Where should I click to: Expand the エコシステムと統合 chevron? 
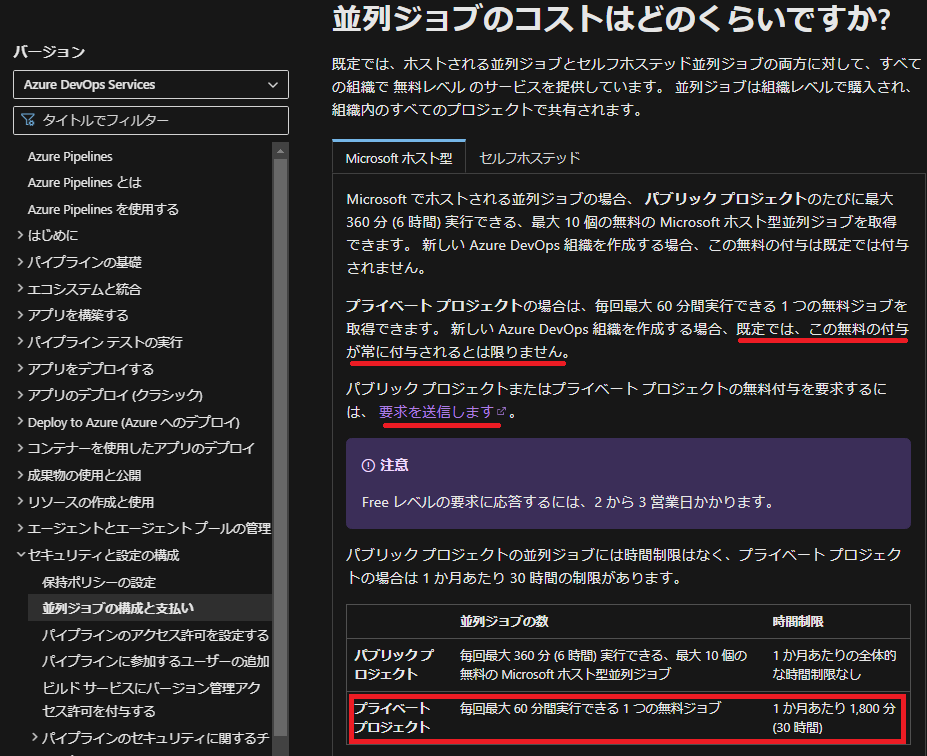pos(21,288)
